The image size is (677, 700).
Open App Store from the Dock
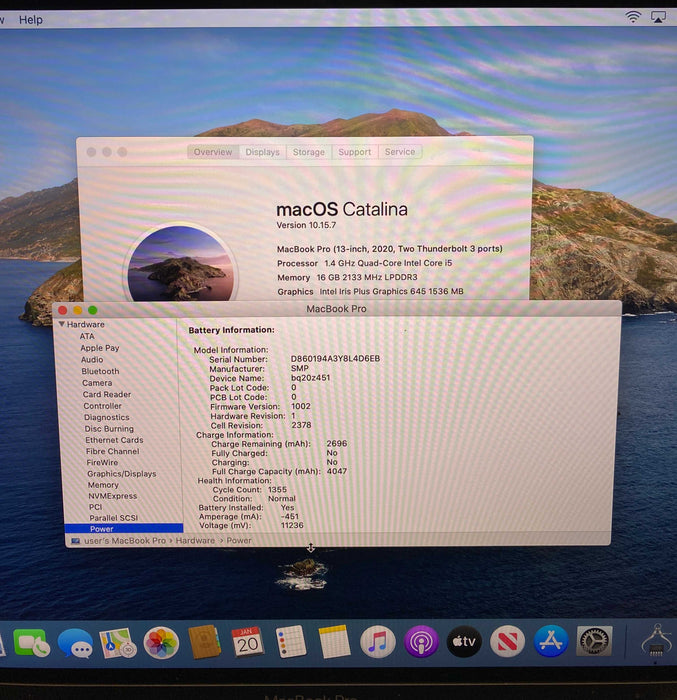click(551, 641)
